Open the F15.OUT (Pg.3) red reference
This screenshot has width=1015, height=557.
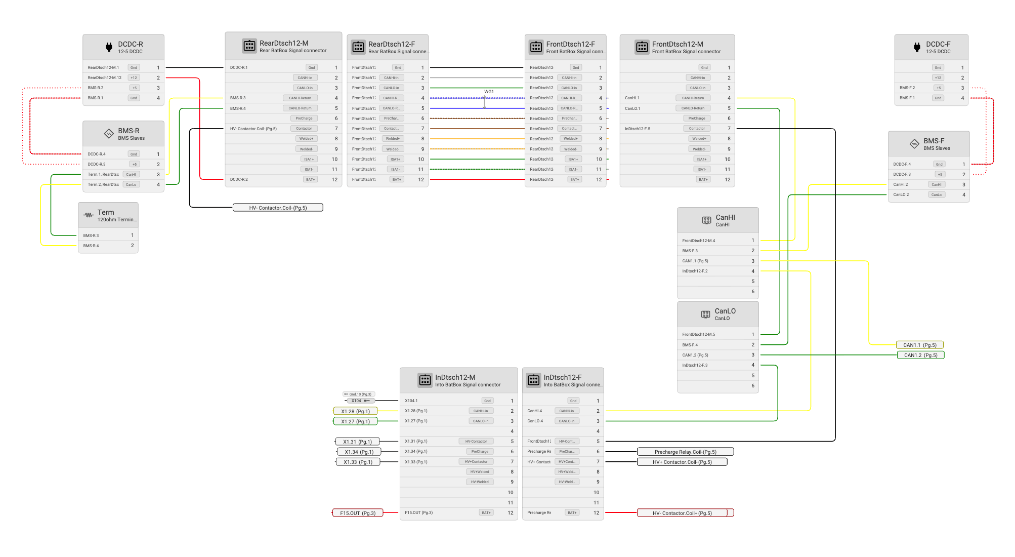(357, 513)
